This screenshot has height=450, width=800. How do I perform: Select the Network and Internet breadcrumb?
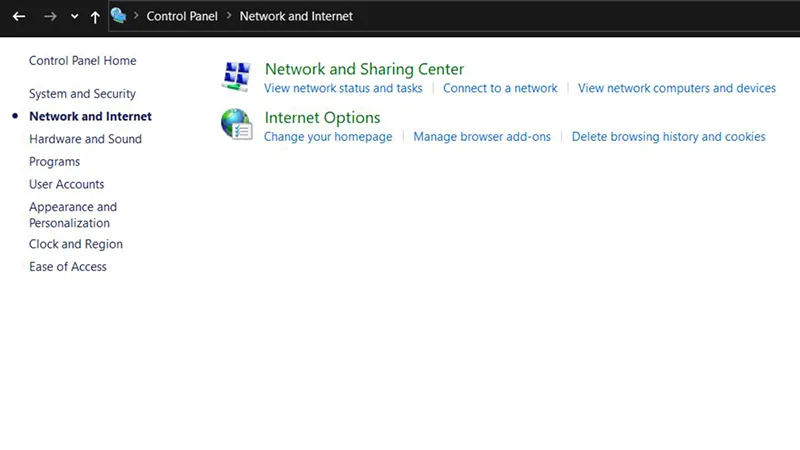point(296,16)
